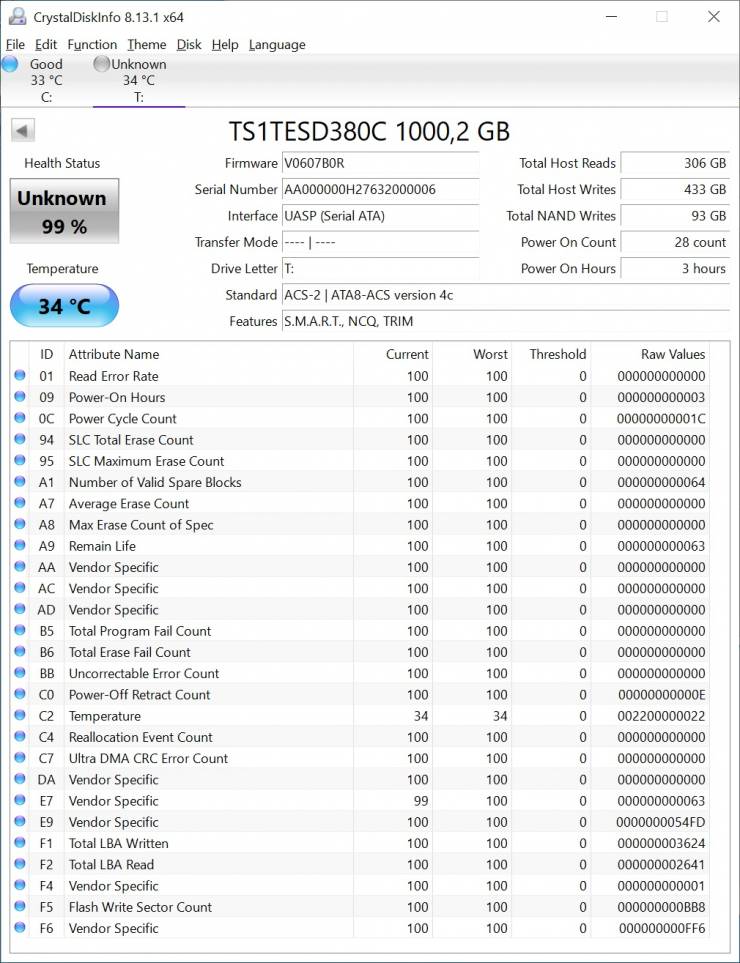Click the status dot of Total LBA Written
740x963 pixels.
(20, 842)
